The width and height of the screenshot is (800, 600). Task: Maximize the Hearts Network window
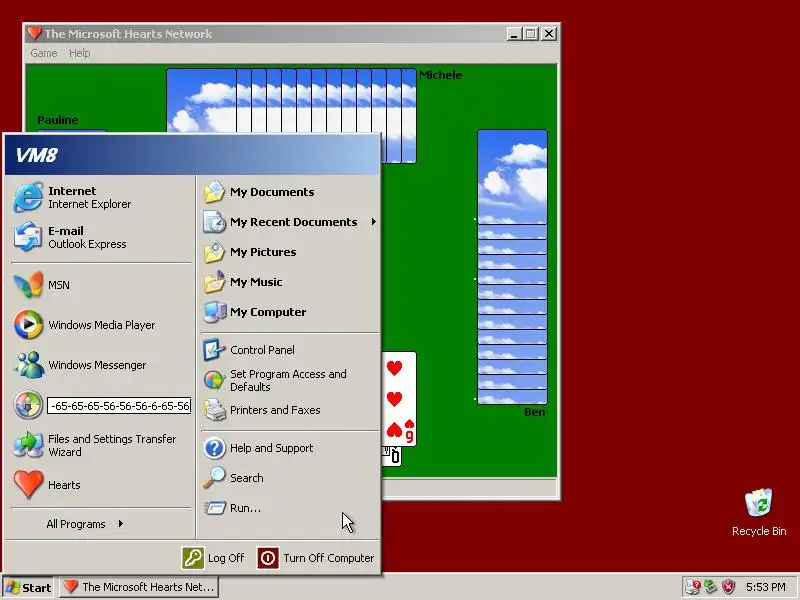(x=531, y=34)
